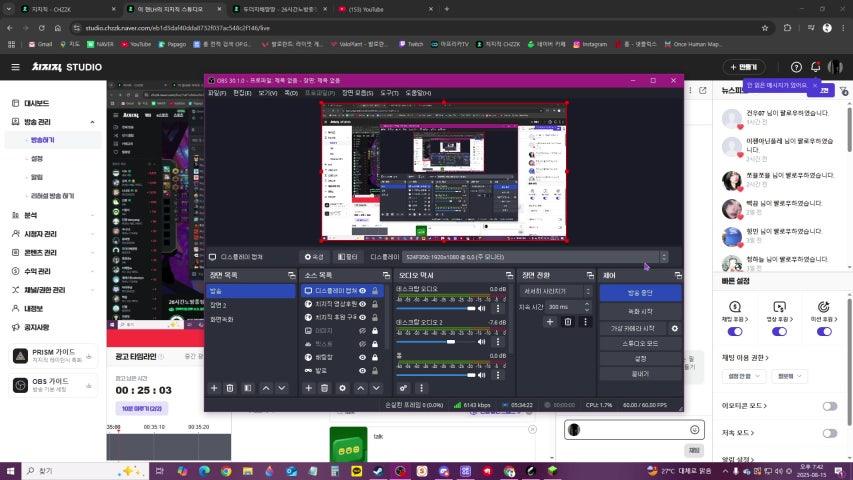Move the selected source down in OBS sources list
Screen dimensions: 853x480
[x=376, y=388]
